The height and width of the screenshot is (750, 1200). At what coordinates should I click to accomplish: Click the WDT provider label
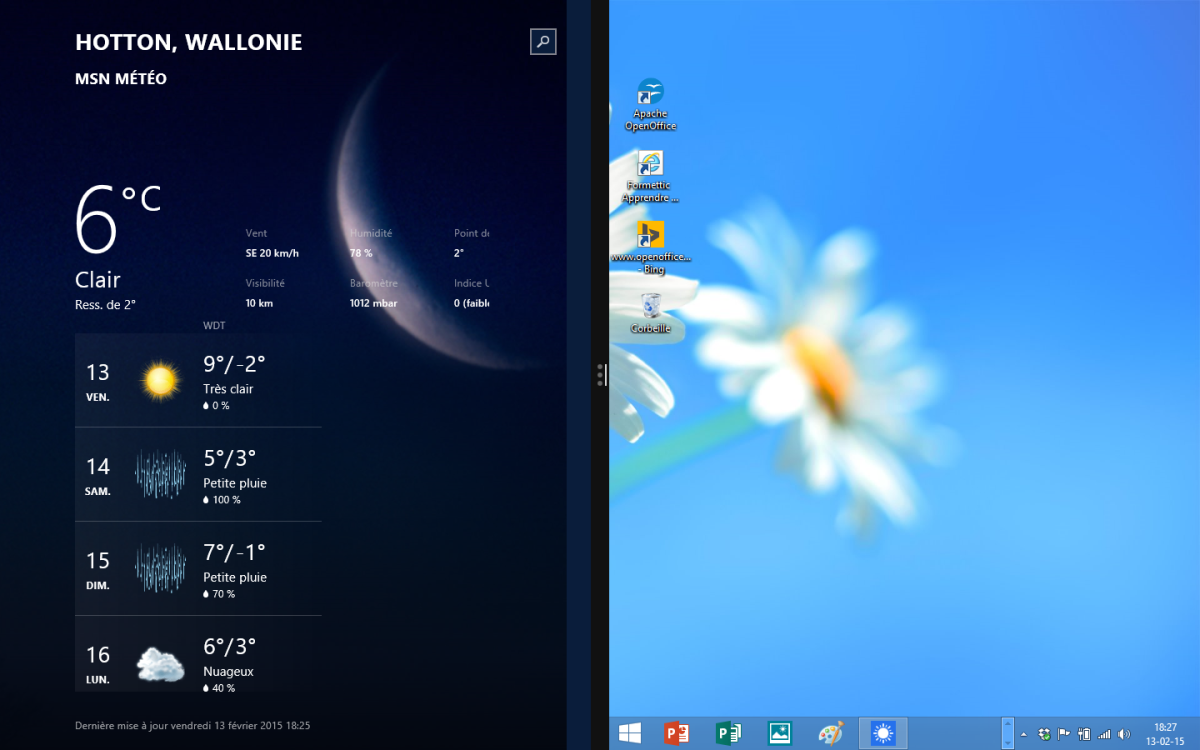pos(214,326)
